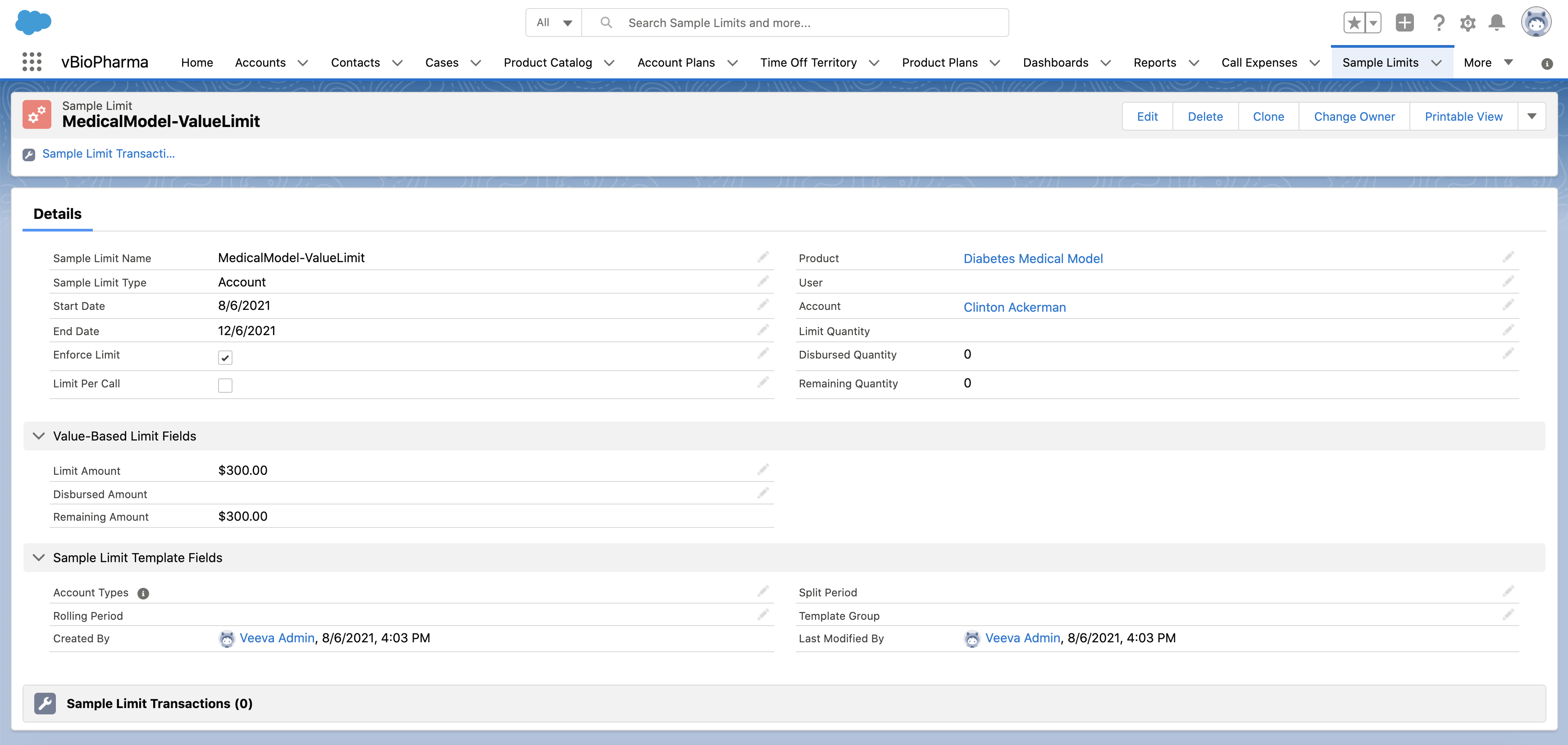Click the notifications bell icon
This screenshot has height=745, width=1568.
tap(1496, 23)
